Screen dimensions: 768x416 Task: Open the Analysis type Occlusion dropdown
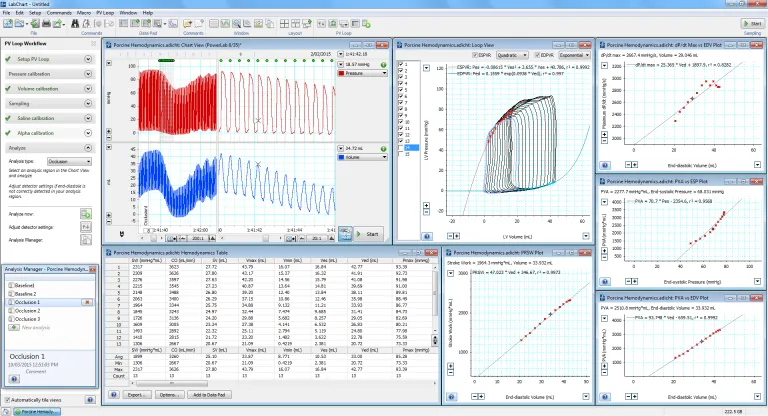(x=72, y=160)
